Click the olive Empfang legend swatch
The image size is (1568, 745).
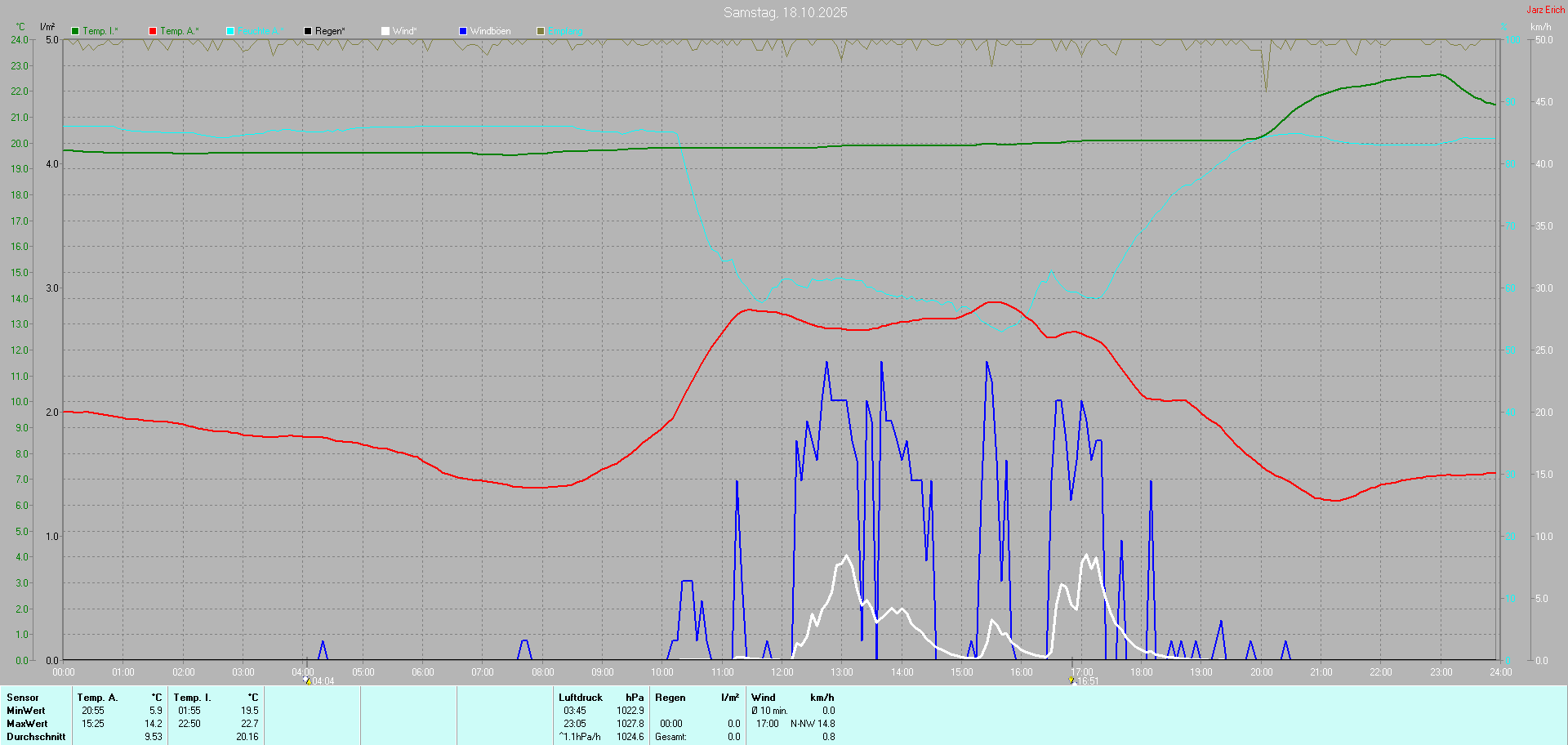[541, 31]
